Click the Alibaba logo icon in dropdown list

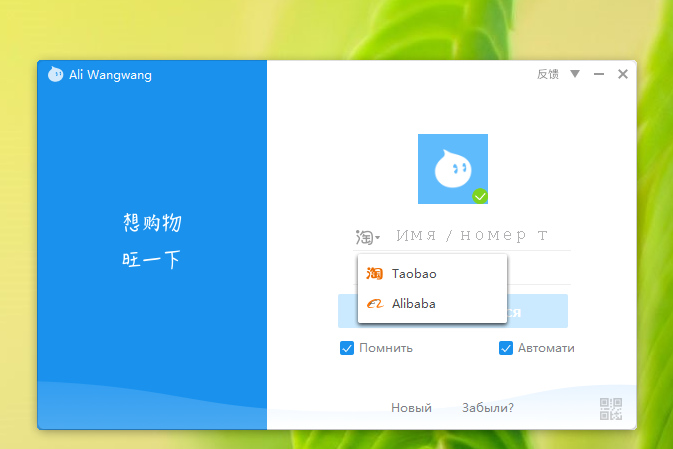[x=375, y=304]
